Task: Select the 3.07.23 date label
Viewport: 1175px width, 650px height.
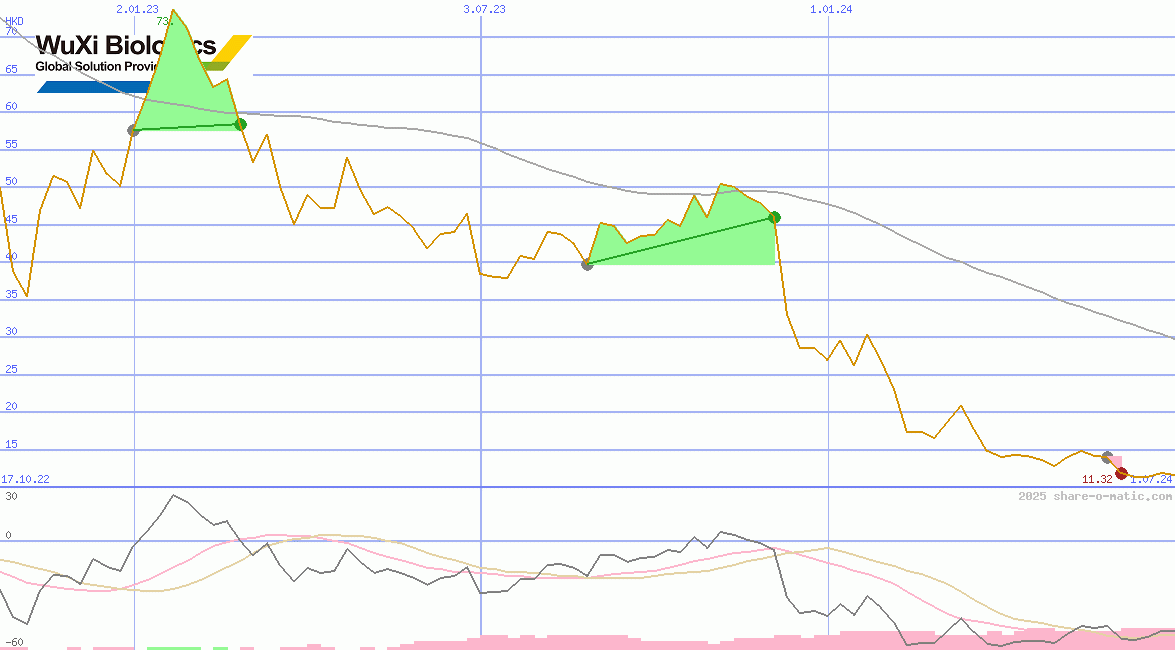Action: point(484,9)
